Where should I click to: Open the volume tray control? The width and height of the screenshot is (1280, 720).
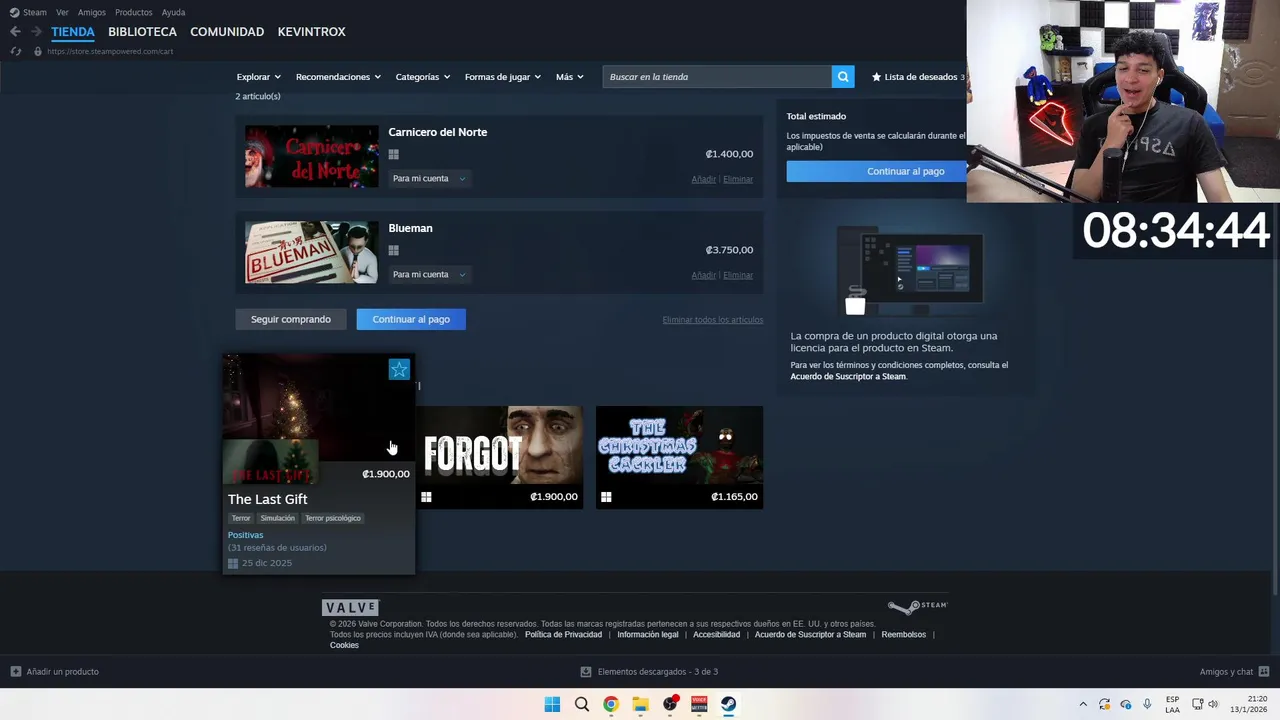[x=1213, y=704]
